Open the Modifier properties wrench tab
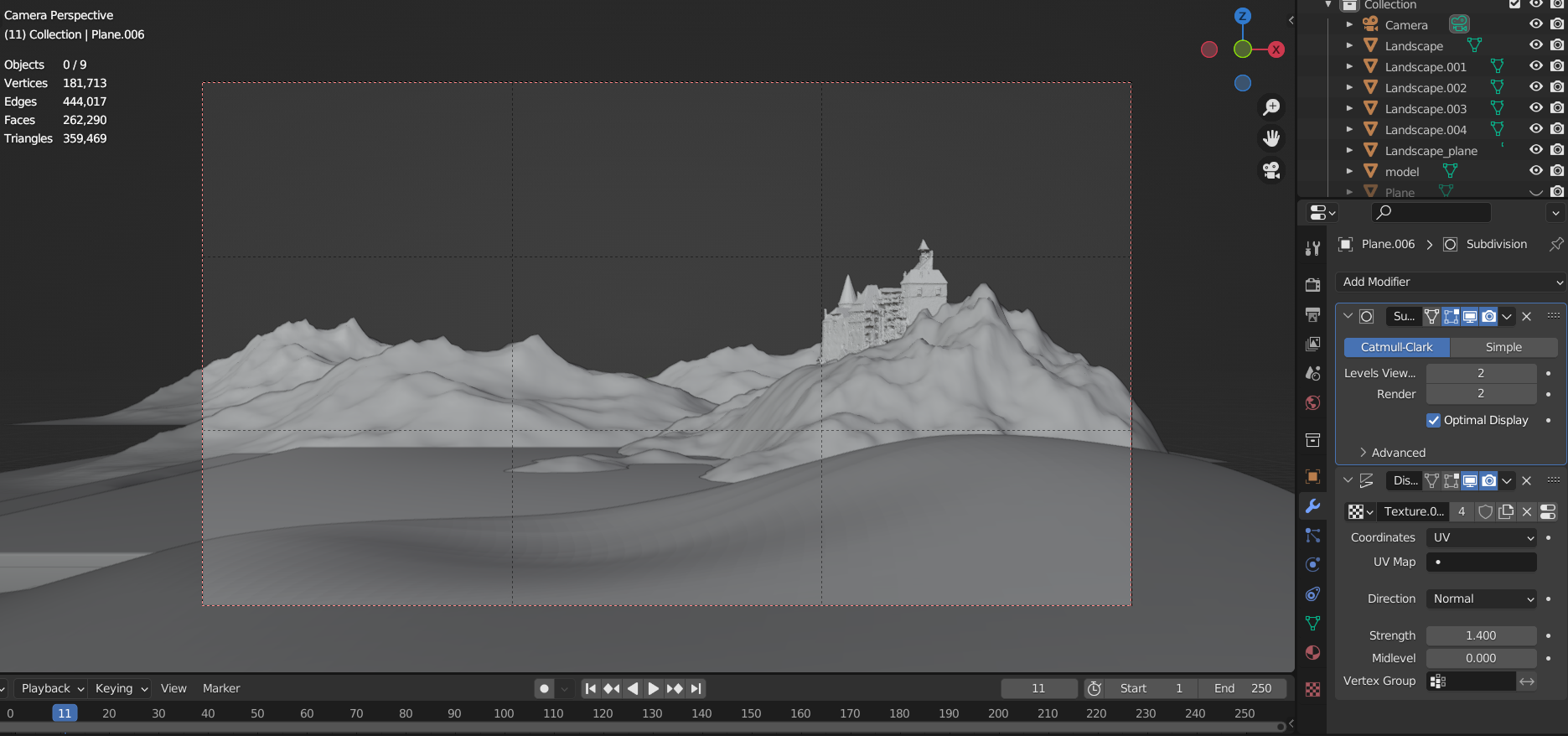The width and height of the screenshot is (1568, 736). (x=1312, y=506)
